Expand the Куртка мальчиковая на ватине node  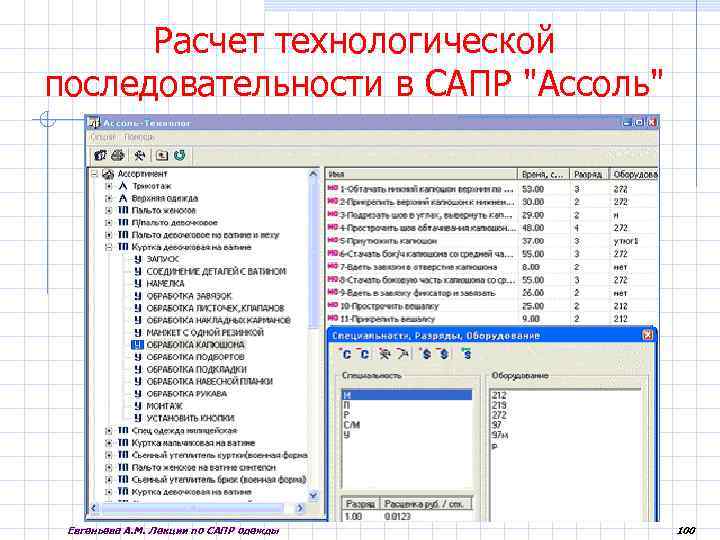tap(109, 443)
